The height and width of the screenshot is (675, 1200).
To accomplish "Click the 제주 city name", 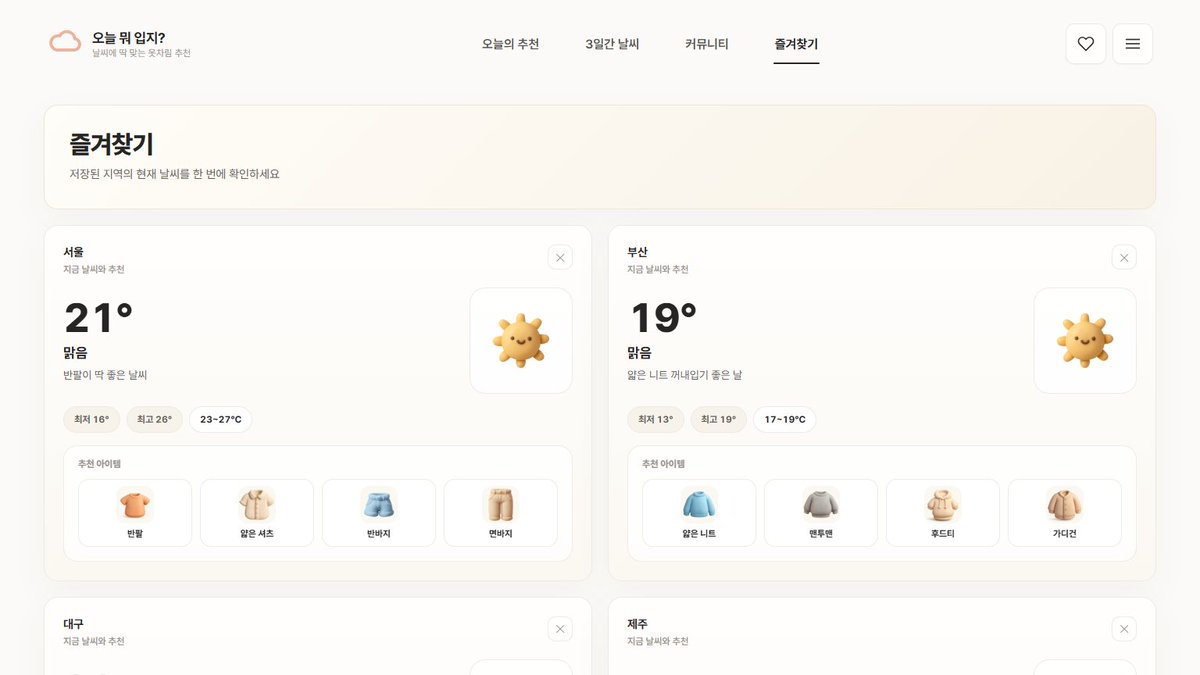I will 638,624.
